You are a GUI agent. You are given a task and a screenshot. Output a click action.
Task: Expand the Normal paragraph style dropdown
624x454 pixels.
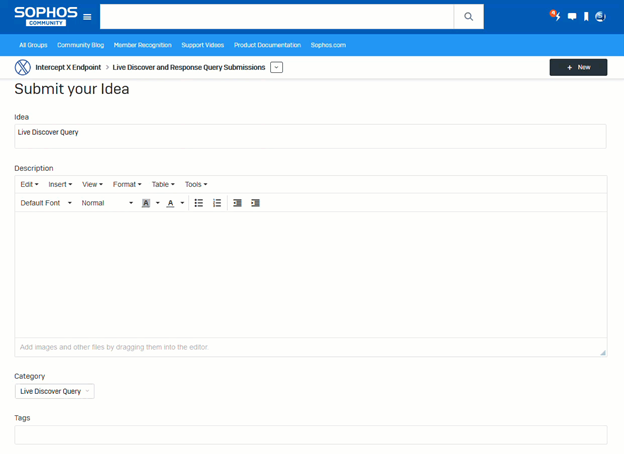[x=107, y=203]
